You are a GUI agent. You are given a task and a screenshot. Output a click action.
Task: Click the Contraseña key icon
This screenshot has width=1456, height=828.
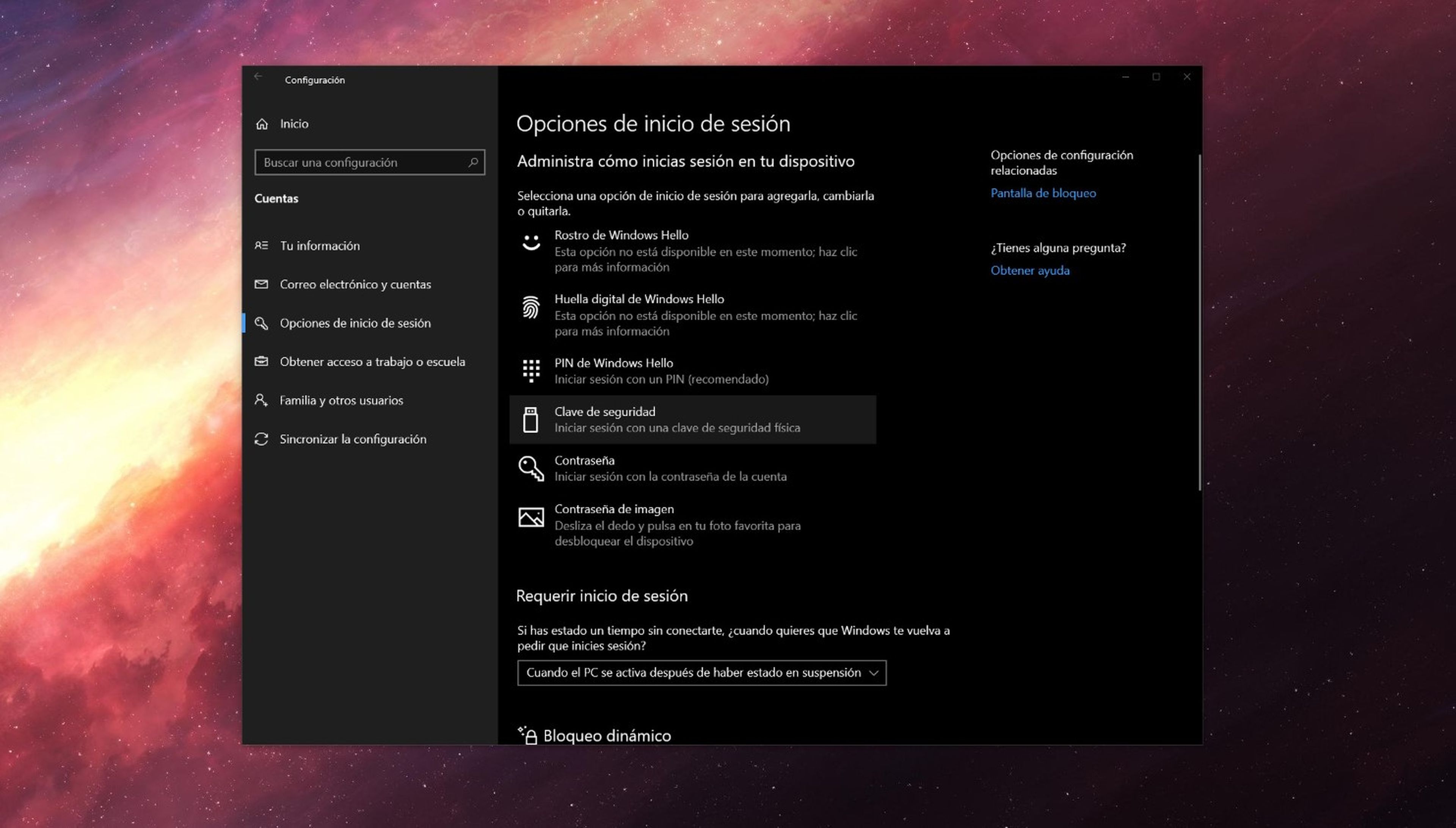click(x=531, y=469)
